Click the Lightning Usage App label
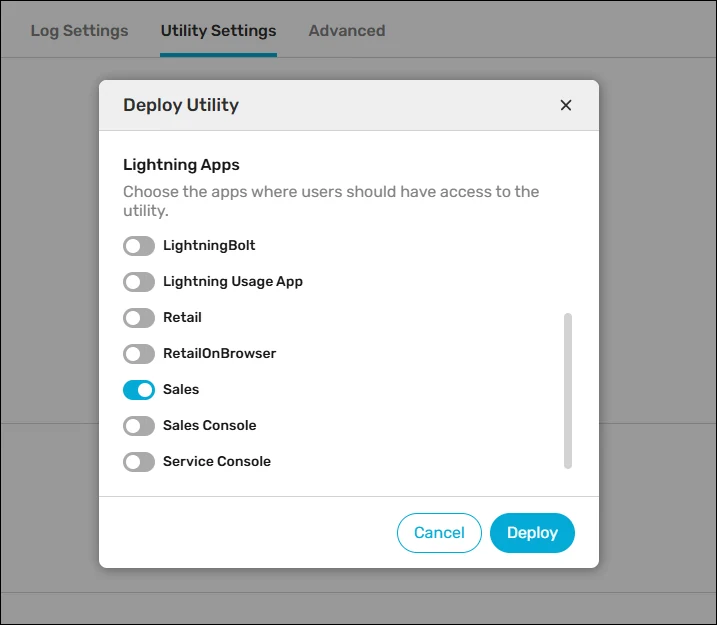Image resolution: width=717 pixels, height=625 pixels. (x=233, y=282)
